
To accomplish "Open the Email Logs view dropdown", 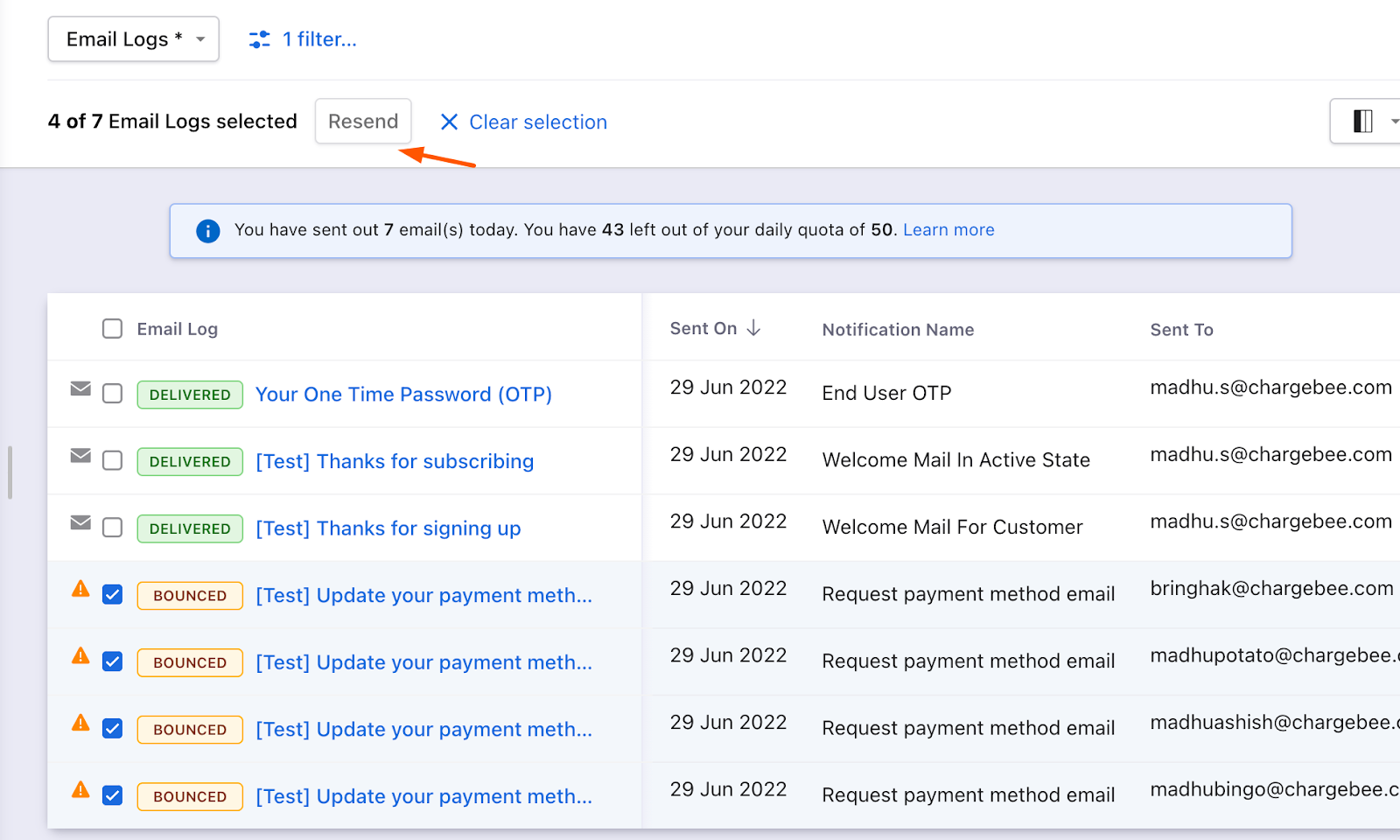I will tap(133, 39).
